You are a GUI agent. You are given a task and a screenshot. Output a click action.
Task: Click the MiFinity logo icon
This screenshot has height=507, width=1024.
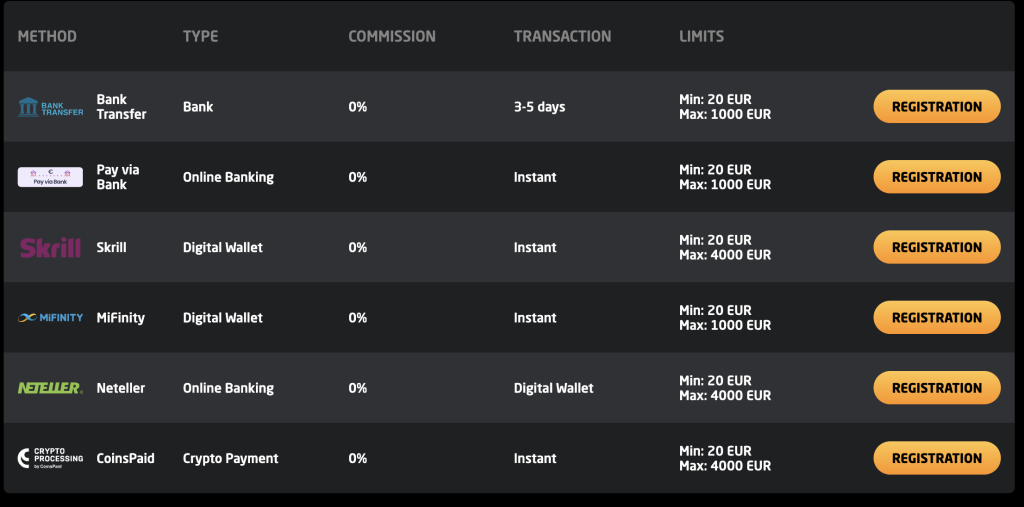point(50,318)
